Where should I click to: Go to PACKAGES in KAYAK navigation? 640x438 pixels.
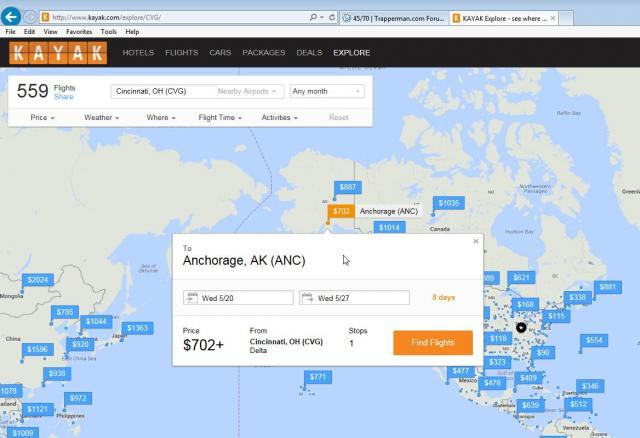(264, 53)
